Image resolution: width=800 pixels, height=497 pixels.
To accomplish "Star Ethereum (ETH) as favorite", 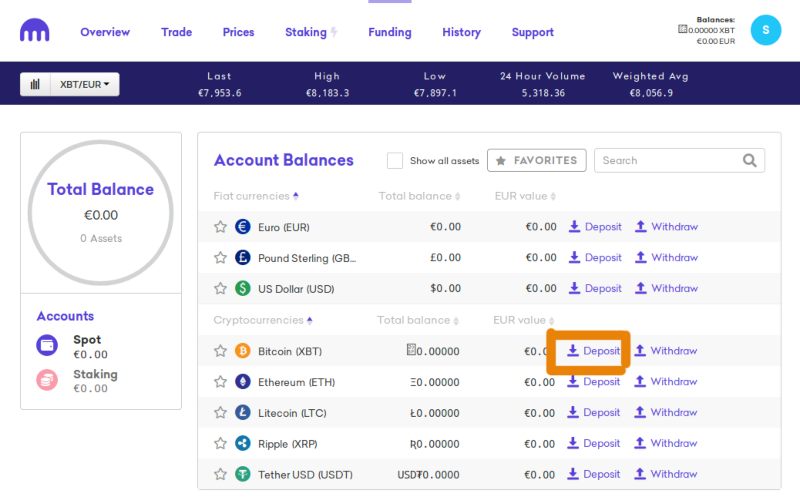I will (x=220, y=382).
